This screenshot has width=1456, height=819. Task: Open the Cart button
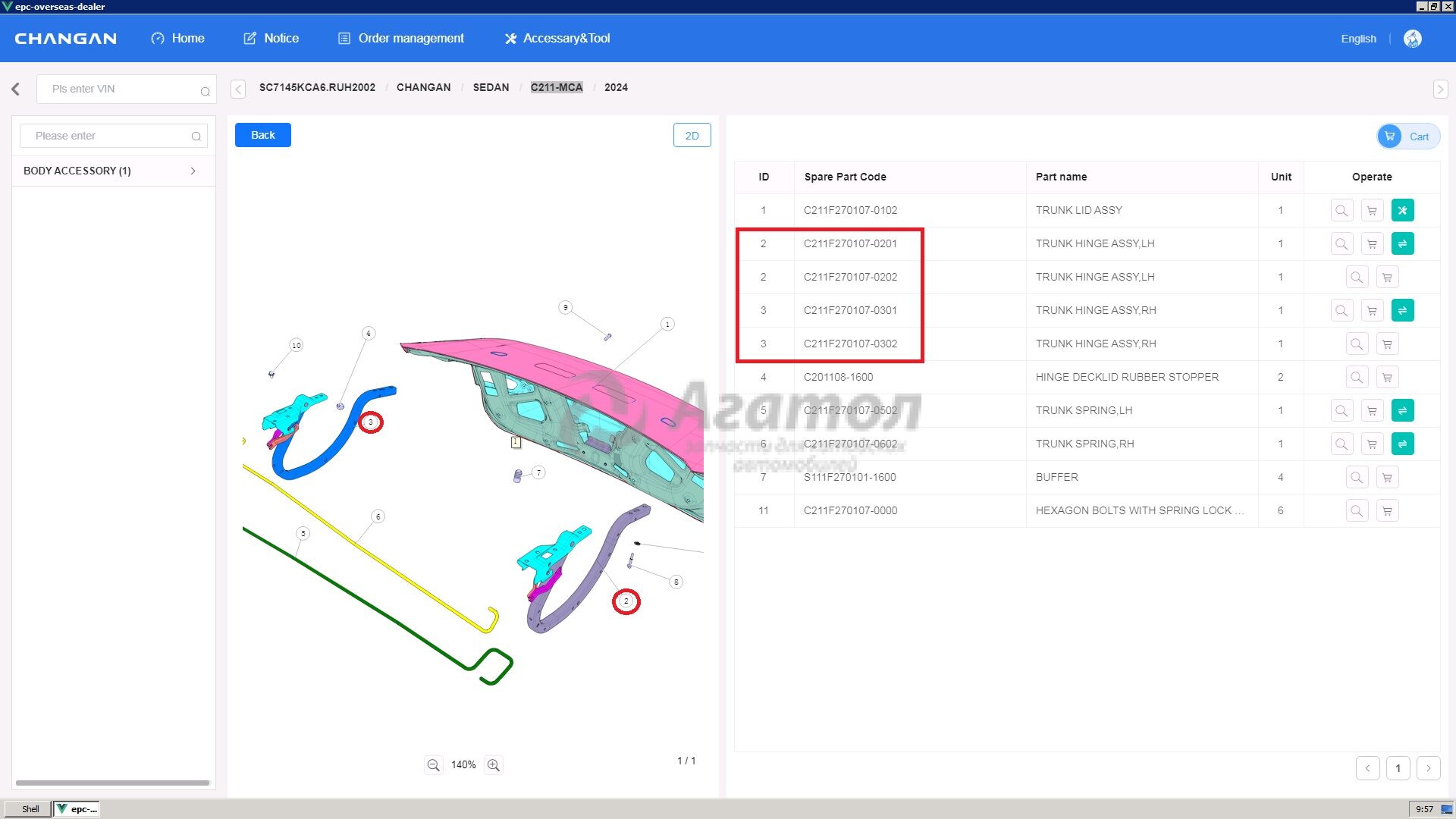coord(1408,136)
